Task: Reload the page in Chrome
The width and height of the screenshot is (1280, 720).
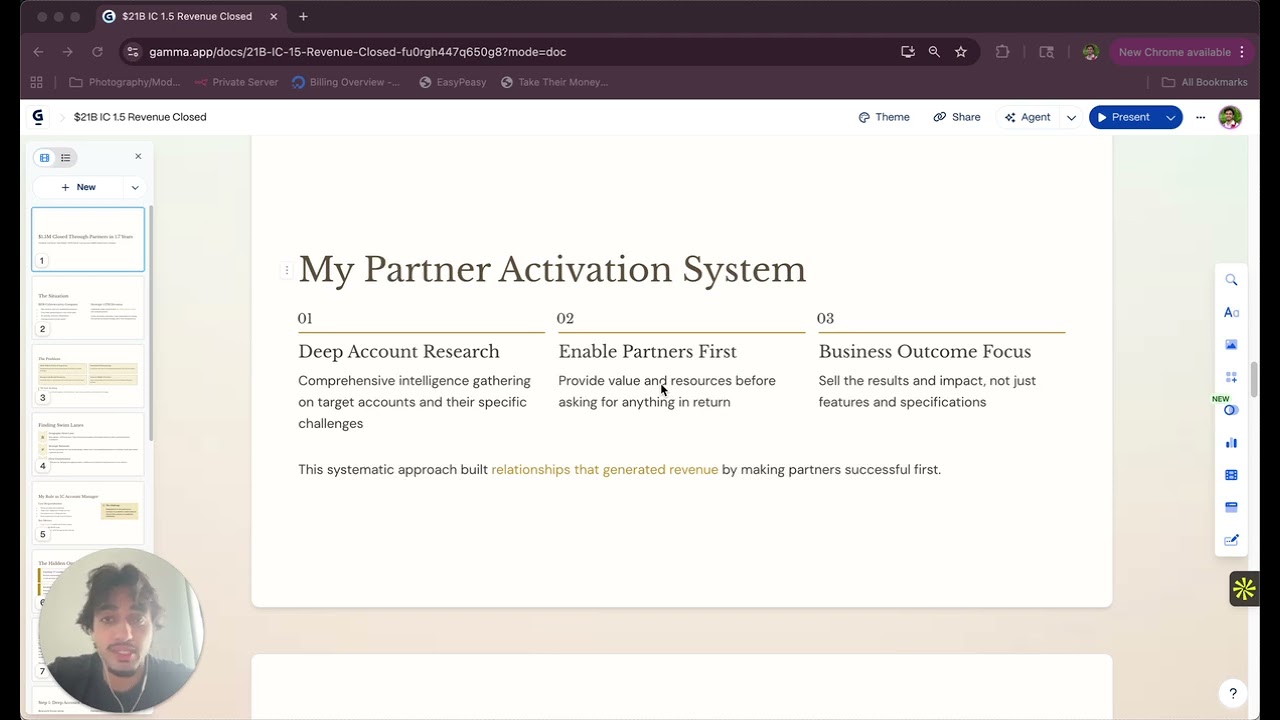Action: click(97, 52)
